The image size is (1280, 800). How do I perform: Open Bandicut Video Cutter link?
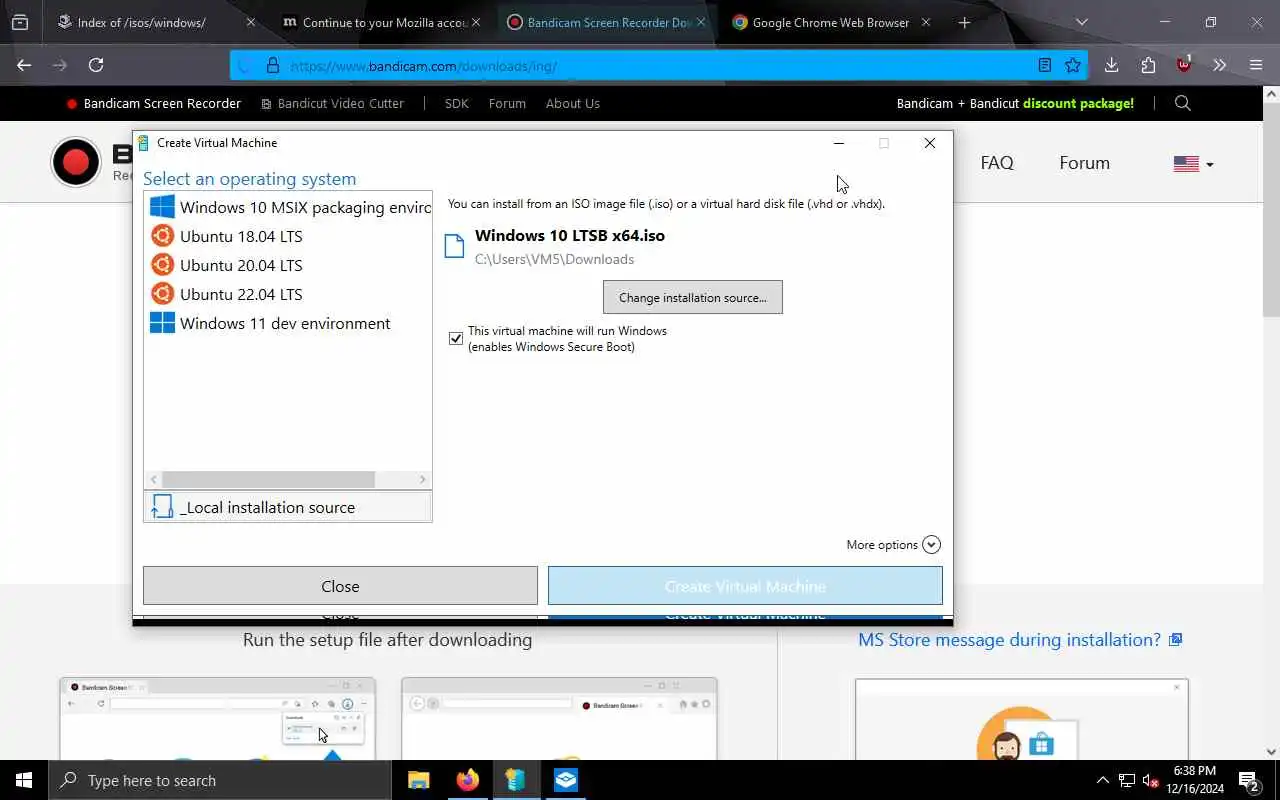(x=332, y=103)
